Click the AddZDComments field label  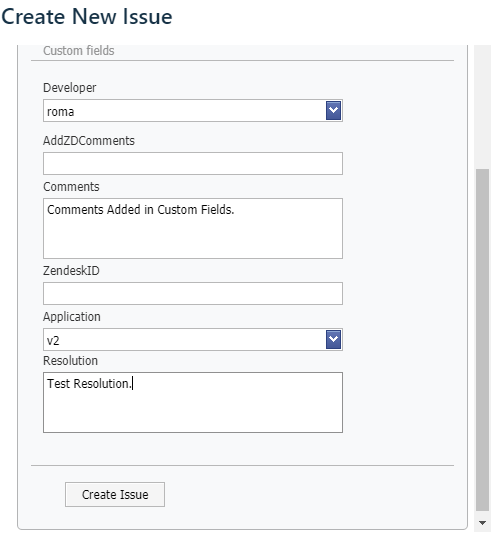(89, 140)
